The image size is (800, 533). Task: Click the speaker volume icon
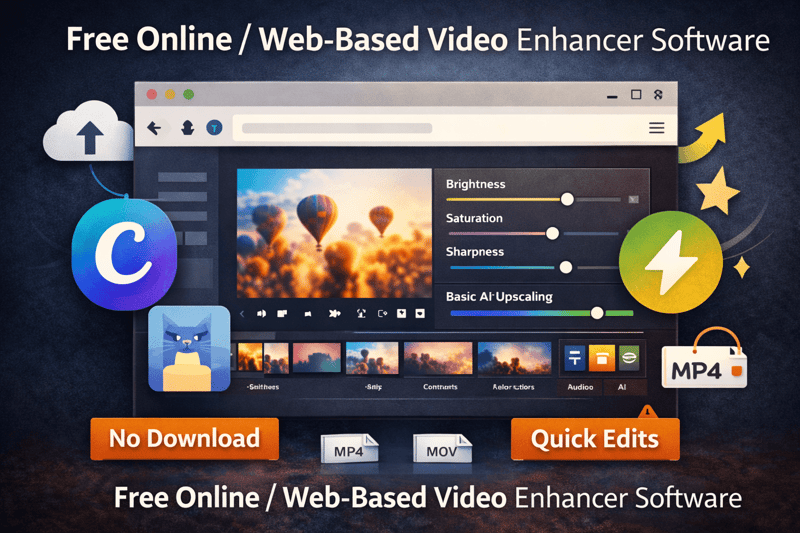coord(261,314)
